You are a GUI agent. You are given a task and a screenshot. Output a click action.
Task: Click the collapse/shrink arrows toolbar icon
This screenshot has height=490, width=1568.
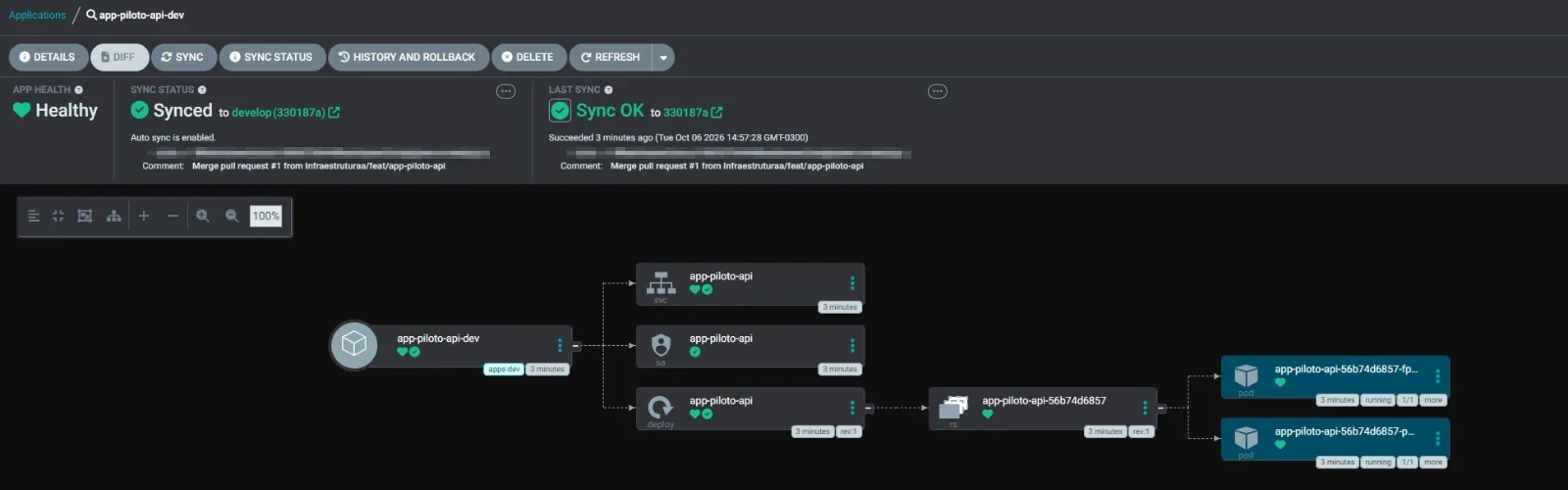58,216
